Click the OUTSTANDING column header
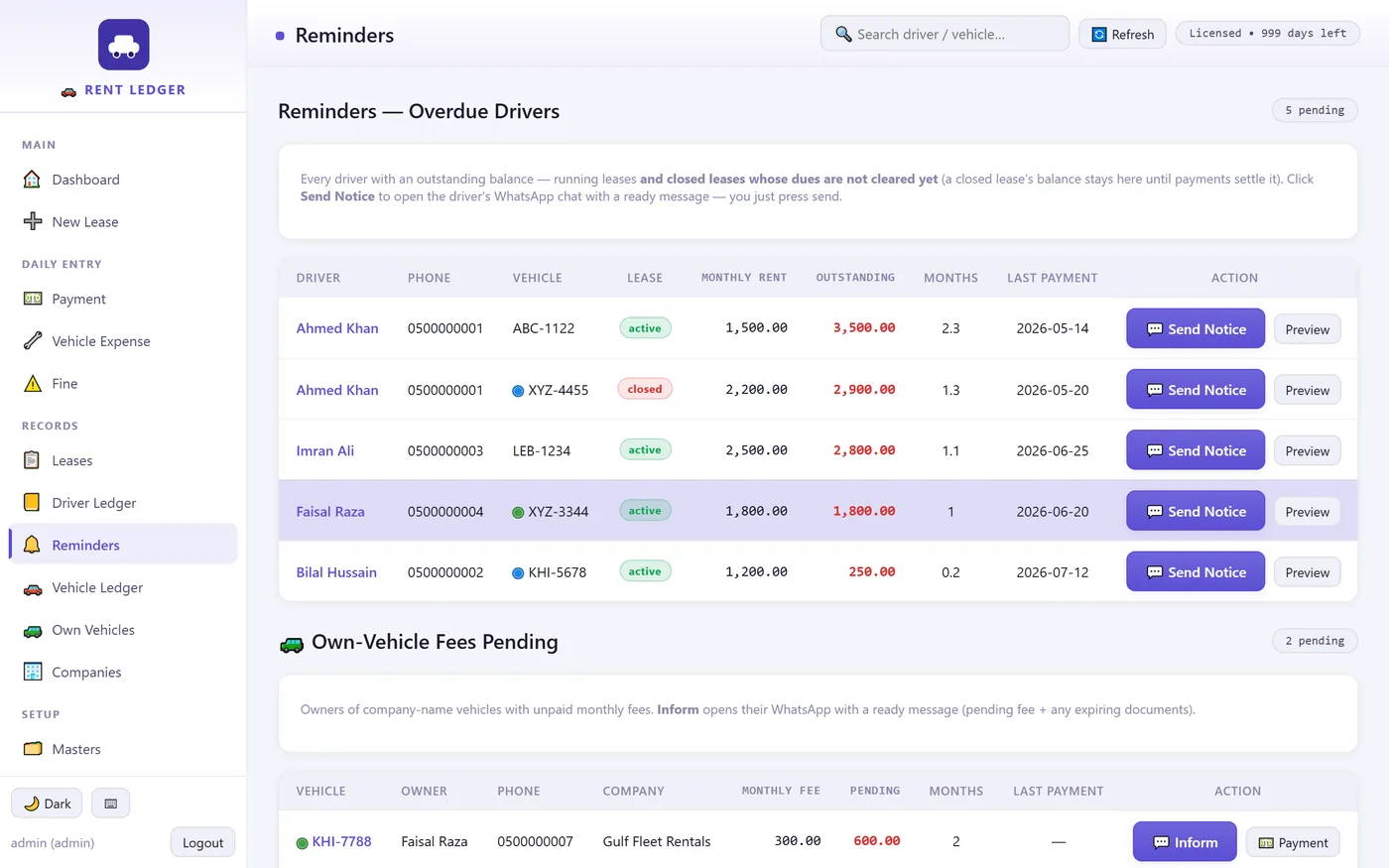1389x868 pixels. [855, 278]
